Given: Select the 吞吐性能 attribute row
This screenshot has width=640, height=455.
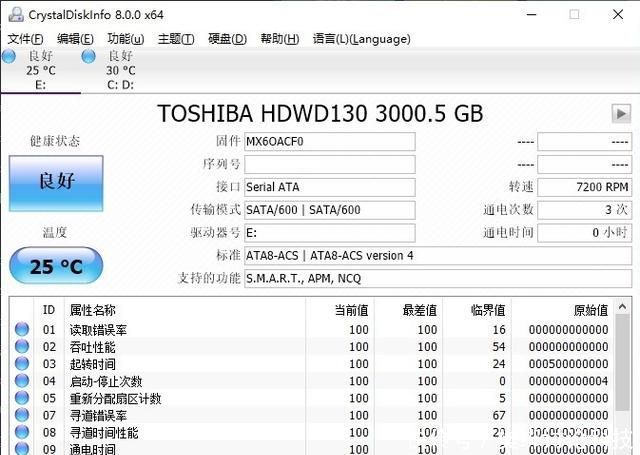Looking at the screenshot, I should click(x=312, y=346).
